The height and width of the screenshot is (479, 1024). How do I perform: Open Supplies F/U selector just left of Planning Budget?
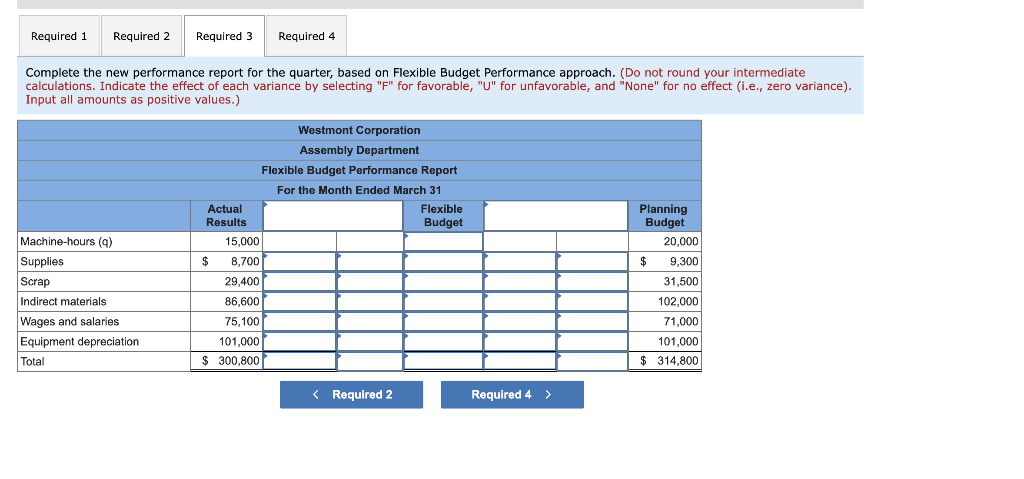point(592,261)
